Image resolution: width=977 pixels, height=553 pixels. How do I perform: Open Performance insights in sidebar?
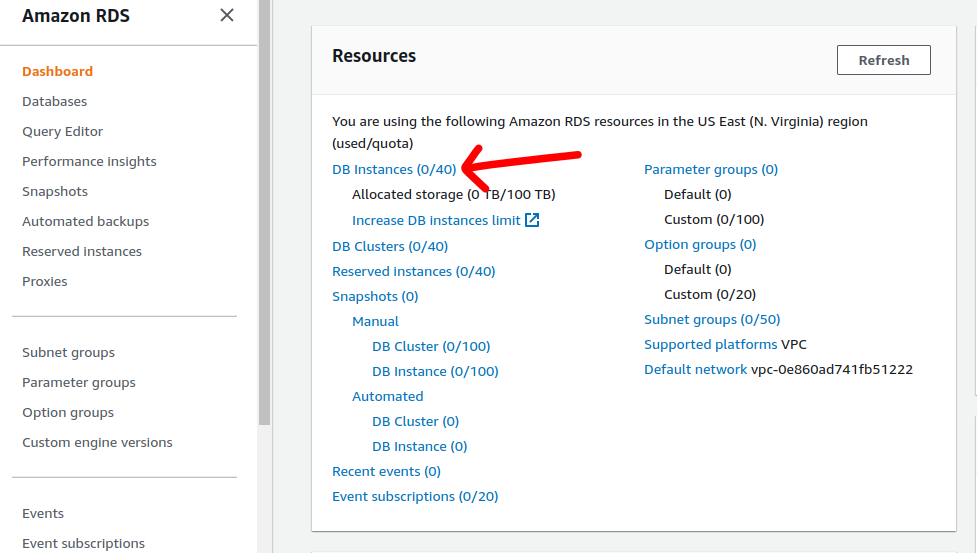[x=89, y=161]
